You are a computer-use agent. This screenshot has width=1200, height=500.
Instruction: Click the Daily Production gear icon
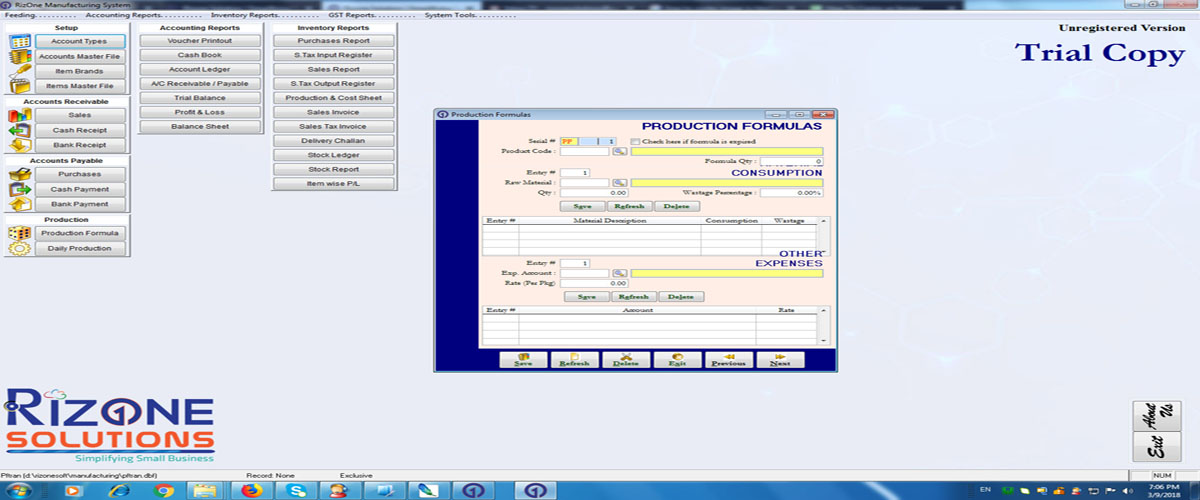[x=19, y=248]
